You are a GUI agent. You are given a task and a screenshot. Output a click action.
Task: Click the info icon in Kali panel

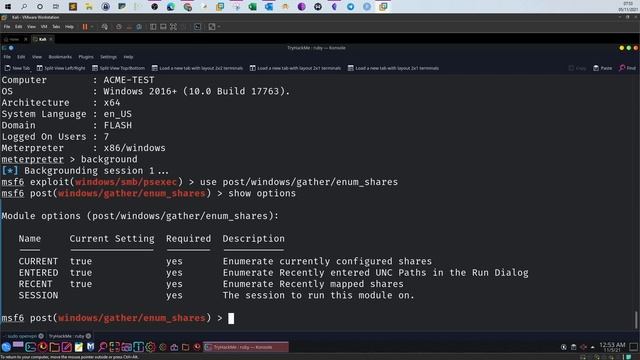pyautogui.click(x=138, y=347)
